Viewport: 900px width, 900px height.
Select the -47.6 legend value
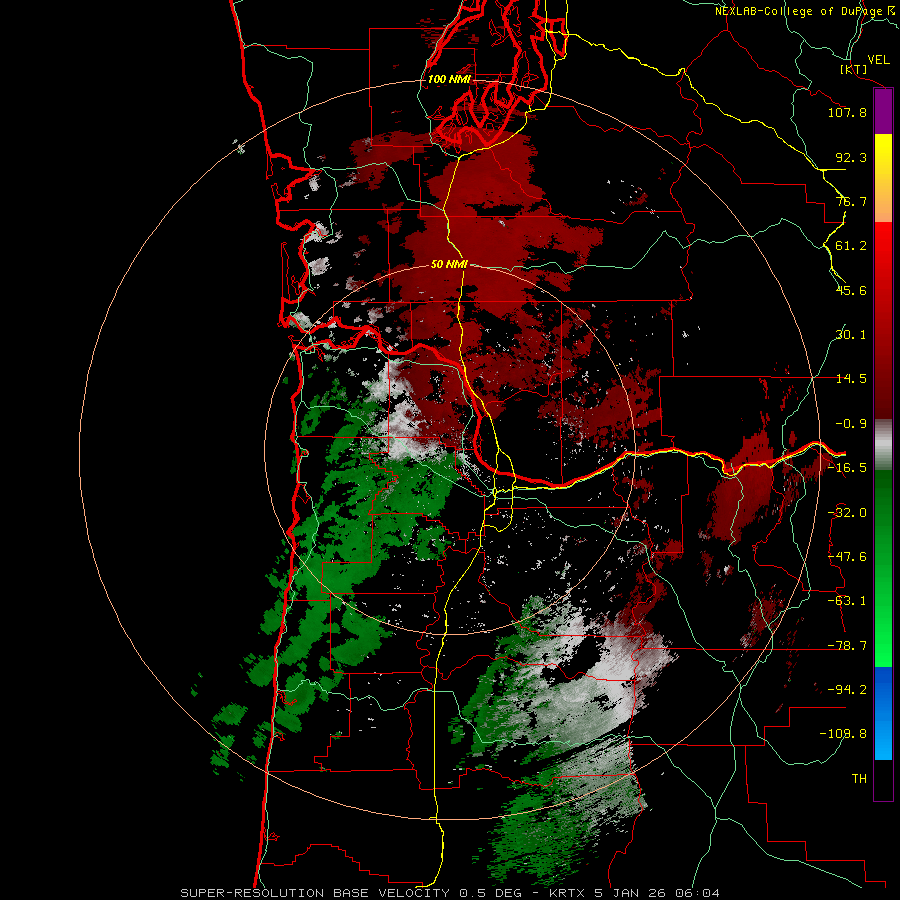tap(847, 557)
